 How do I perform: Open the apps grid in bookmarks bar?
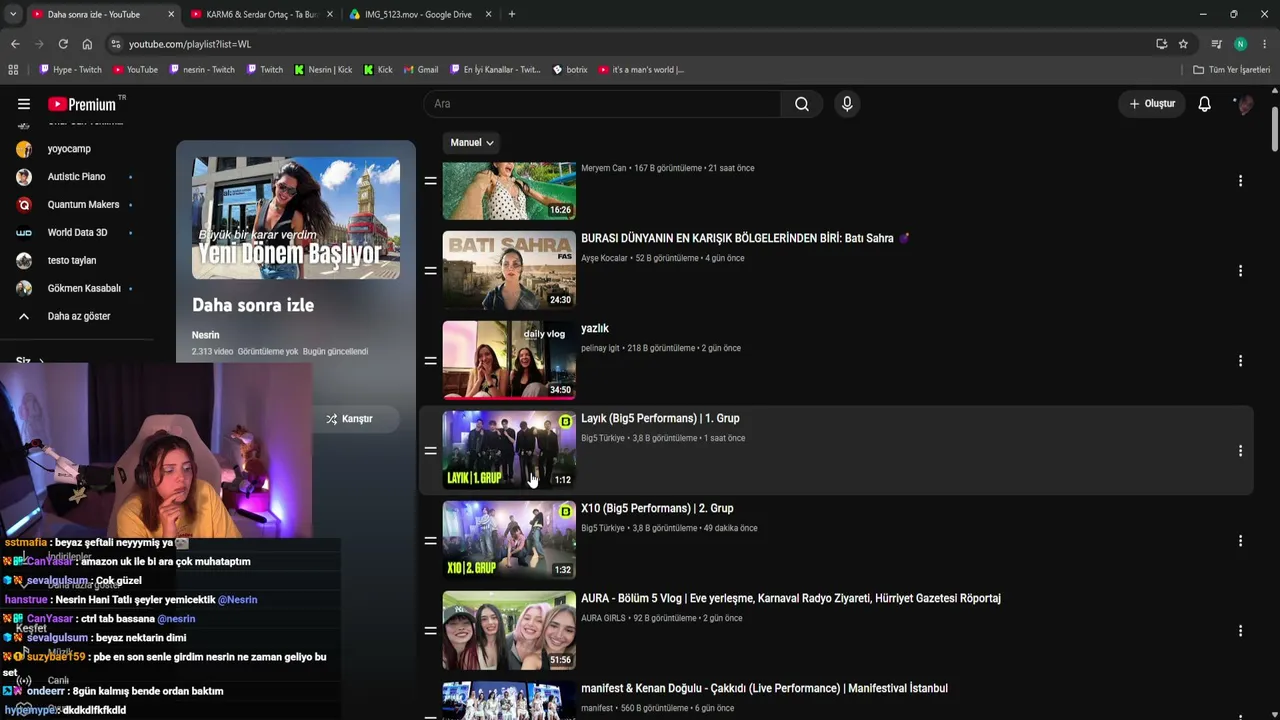[13, 70]
